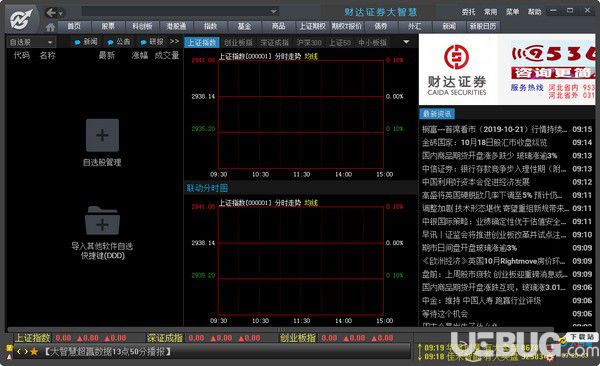
Task: Open the 外汇 toolbar tab
Action: pyautogui.click(x=414, y=26)
